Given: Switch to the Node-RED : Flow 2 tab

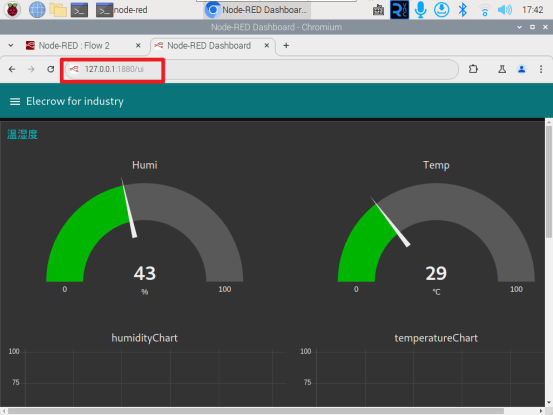Looking at the screenshot, I should (x=83, y=45).
